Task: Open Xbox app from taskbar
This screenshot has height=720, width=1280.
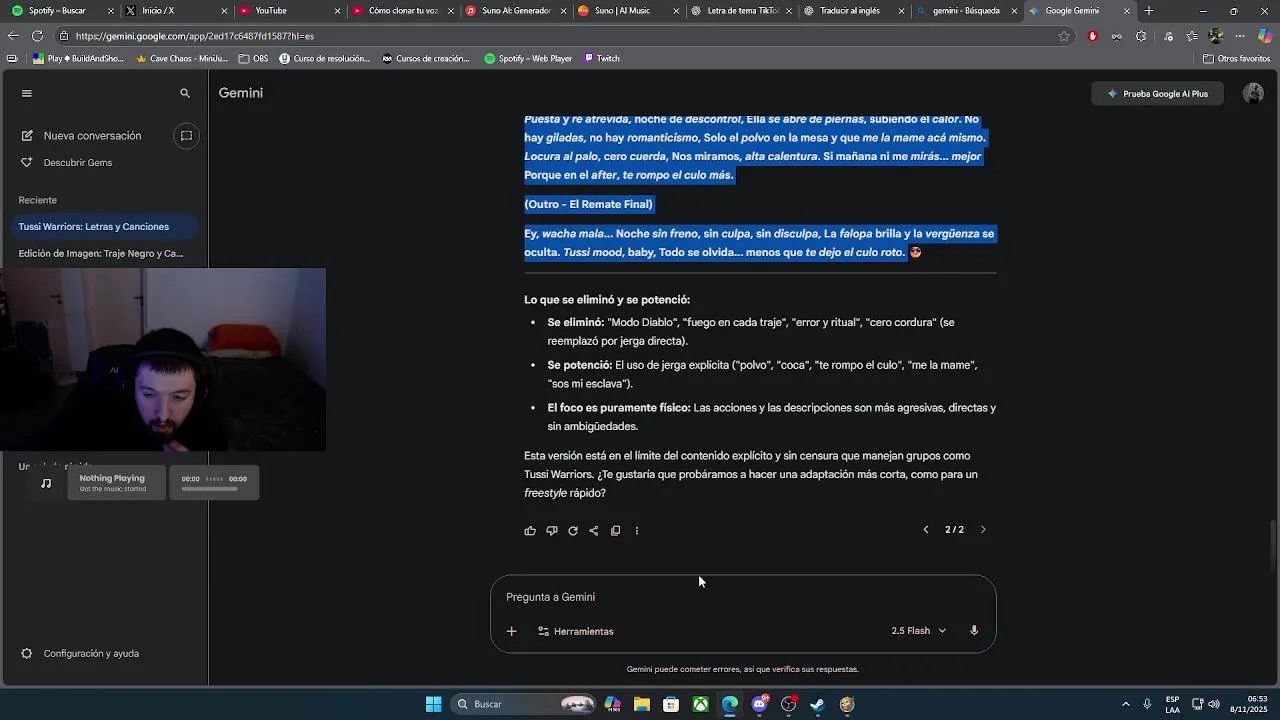Action: pos(701,704)
